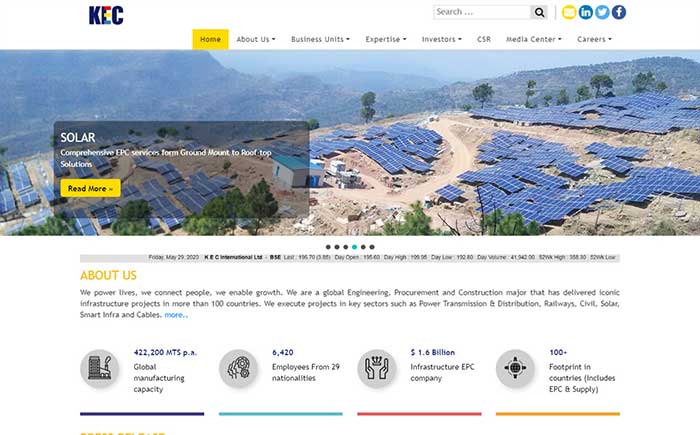This screenshot has height=435, width=700.
Task: Select the Home menu item
Action: coord(210,39)
